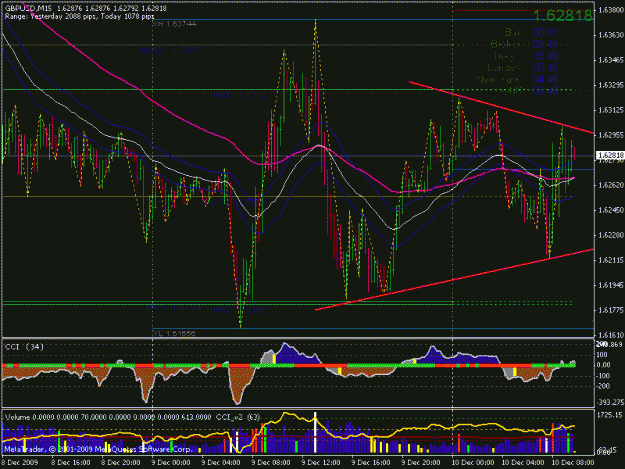
Task: Click the 00:01 bar countdown timer
Action: coord(545,32)
